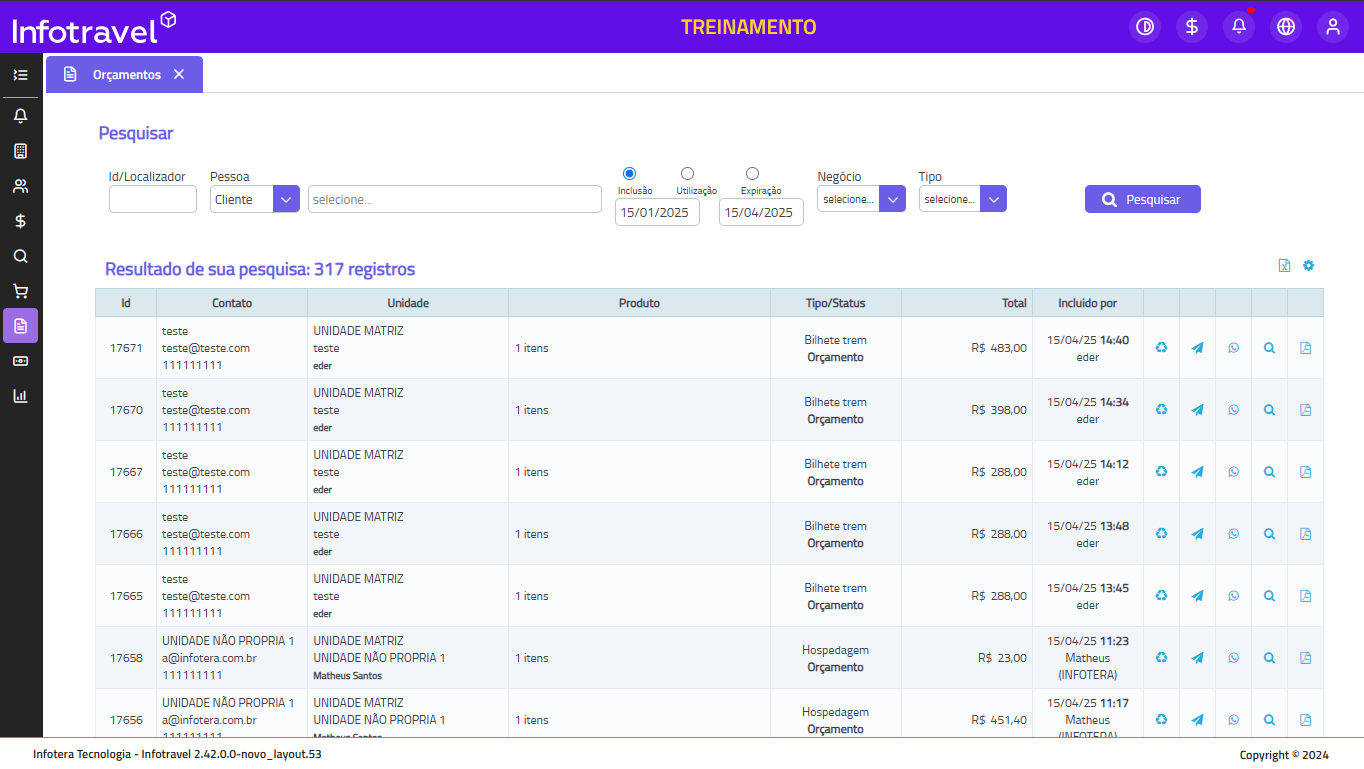This screenshot has height=769, width=1364.
Task: Open PDF icon for quote 17667
Action: [x=1305, y=472]
